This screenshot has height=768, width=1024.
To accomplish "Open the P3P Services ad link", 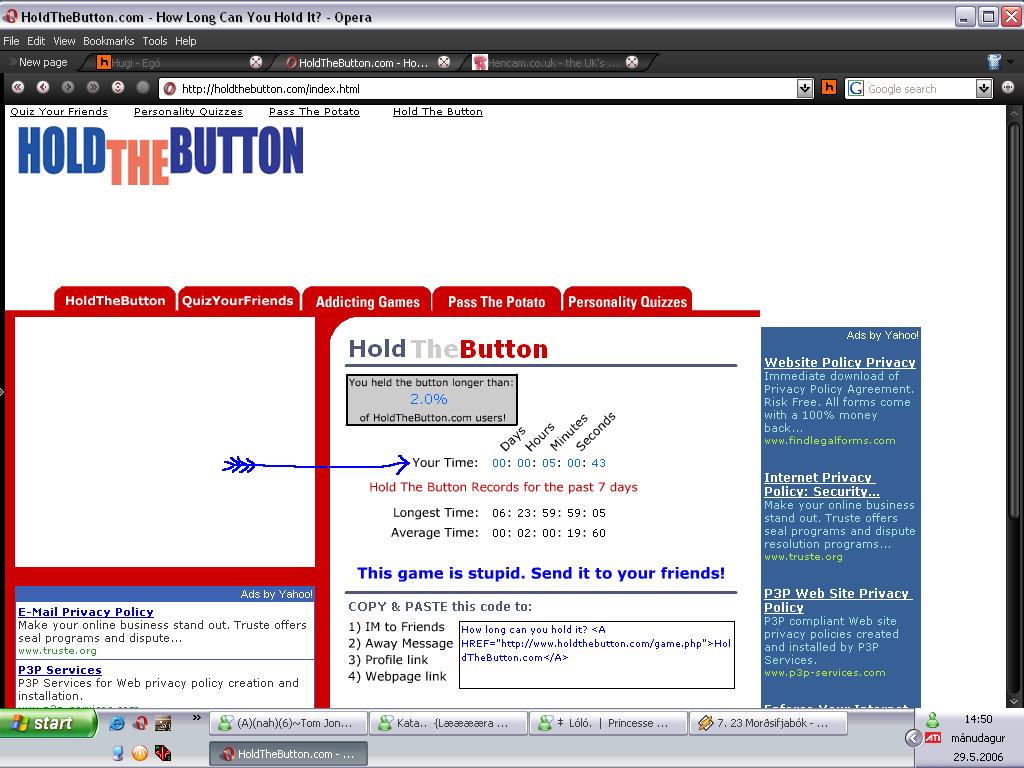I will (59, 669).
